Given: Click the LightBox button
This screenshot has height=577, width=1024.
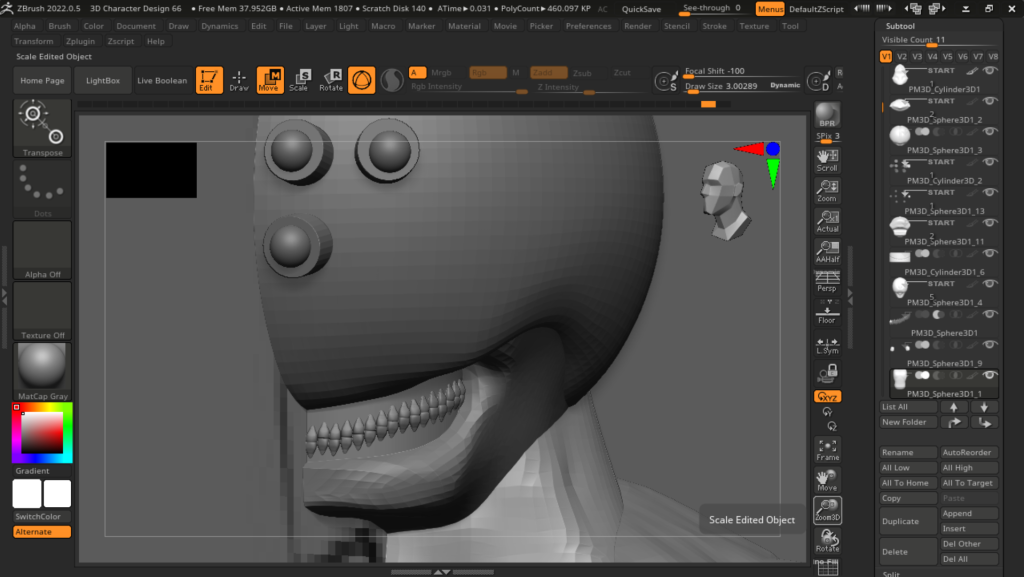Looking at the screenshot, I should pos(102,80).
